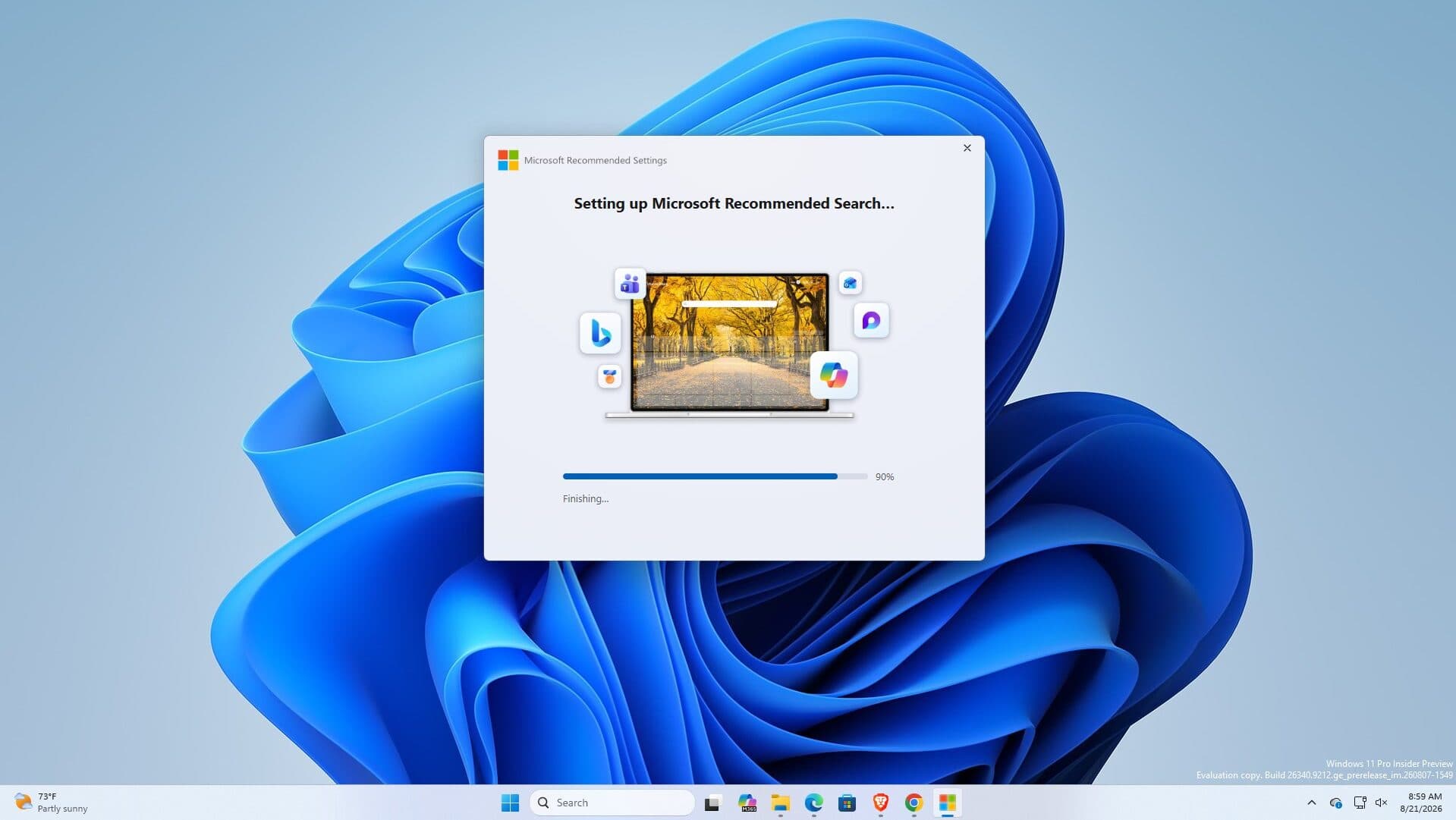
Task: Click the muted volume tray icon
Action: pos(1382,803)
